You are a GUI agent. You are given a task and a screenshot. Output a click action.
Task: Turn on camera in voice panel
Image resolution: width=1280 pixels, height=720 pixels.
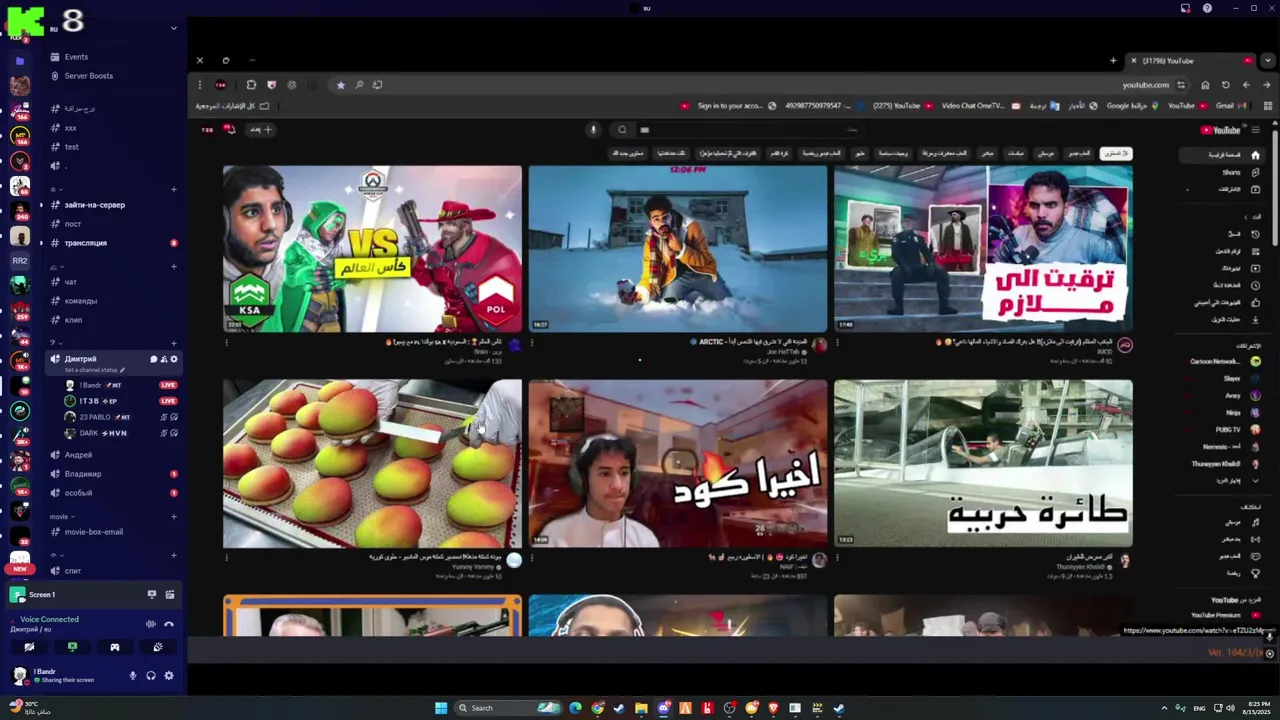point(29,647)
